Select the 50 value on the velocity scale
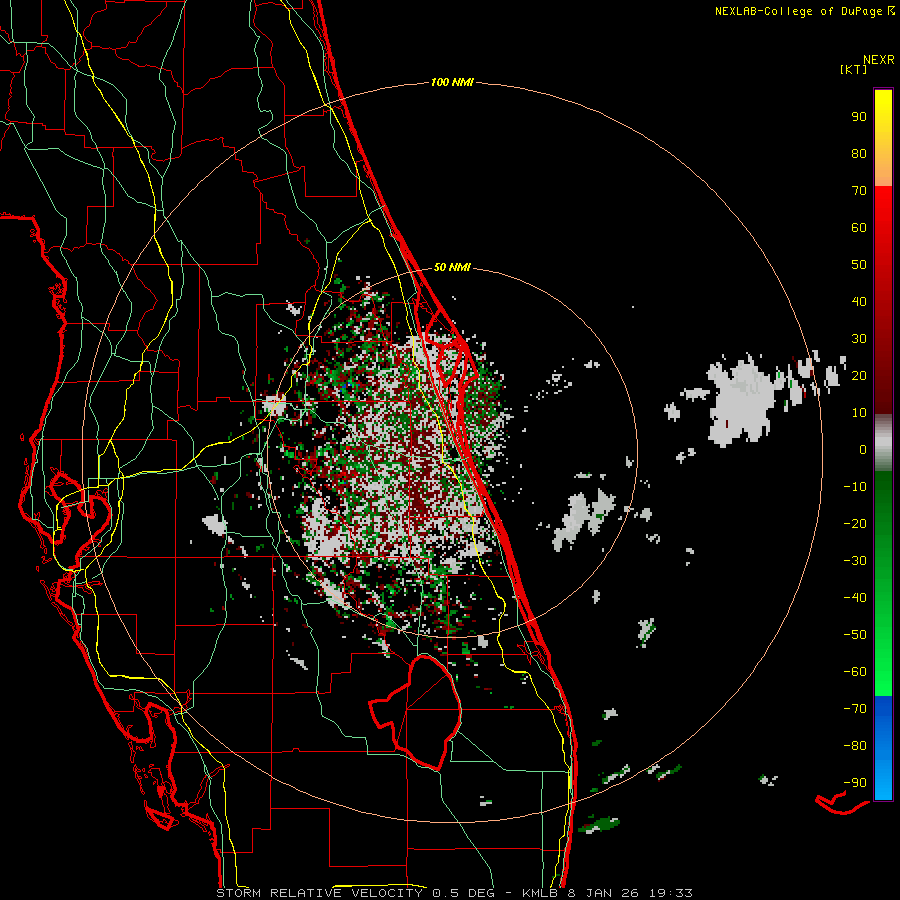Viewport: 900px width, 900px height. tap(859, 265)
